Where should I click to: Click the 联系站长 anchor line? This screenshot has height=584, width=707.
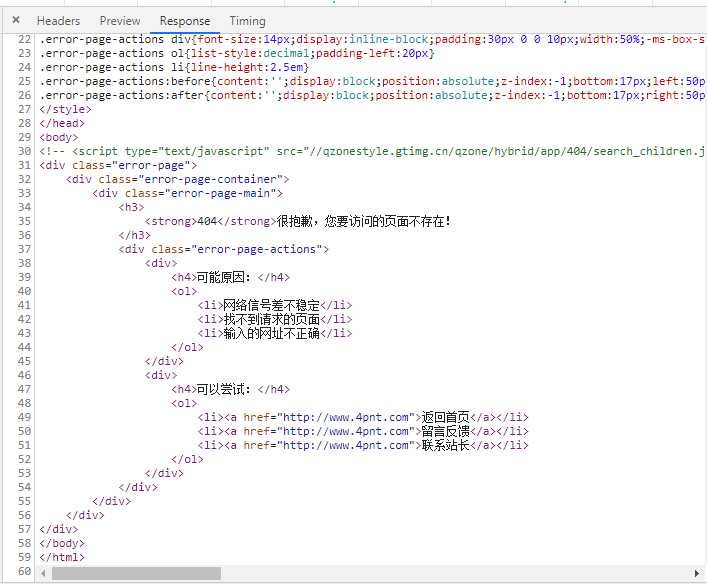coord(363,445)
